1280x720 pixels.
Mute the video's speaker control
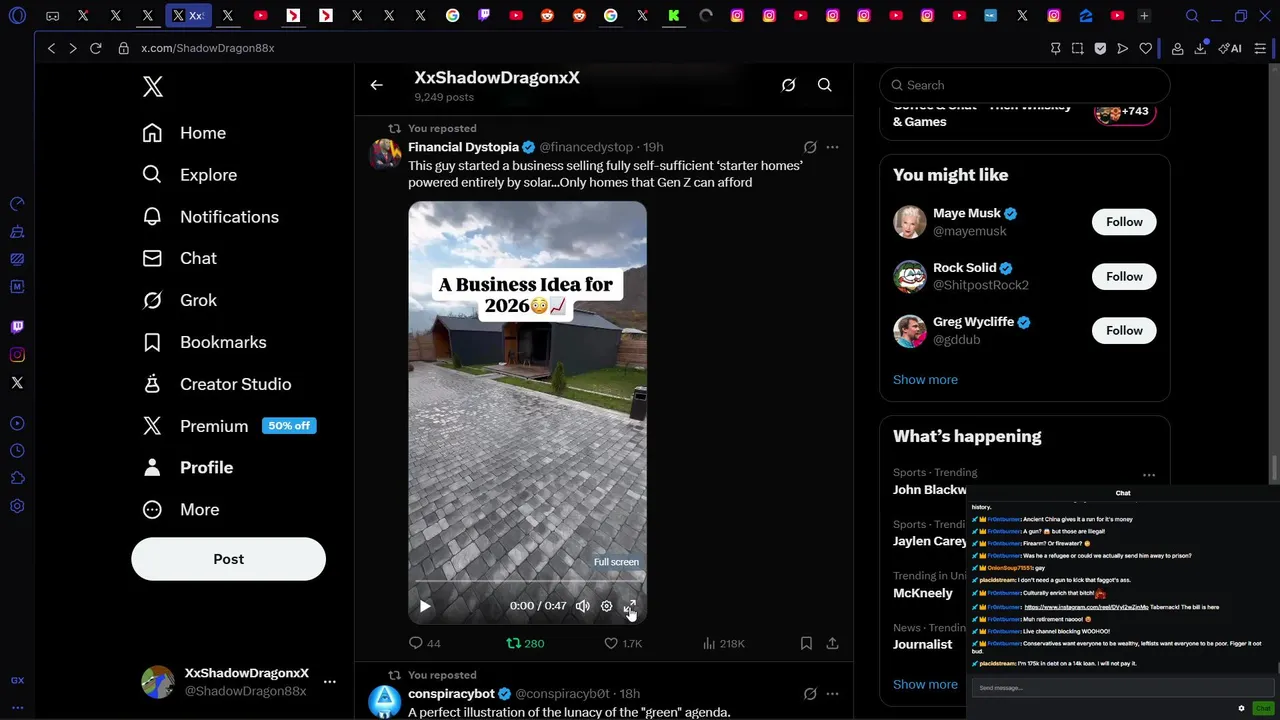[x=582, y=606]
